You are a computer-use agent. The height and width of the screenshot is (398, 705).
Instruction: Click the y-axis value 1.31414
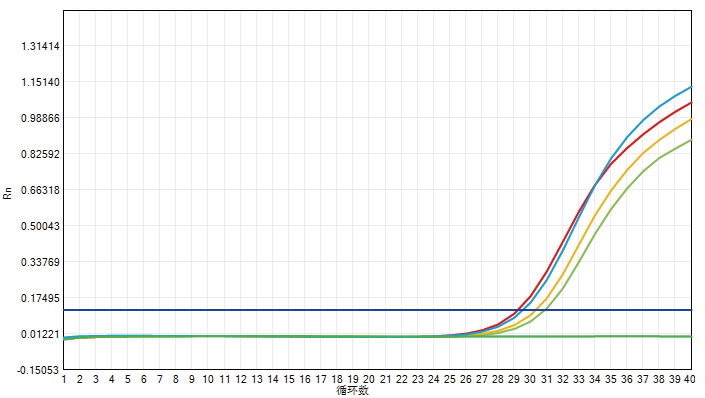(40, 46)
